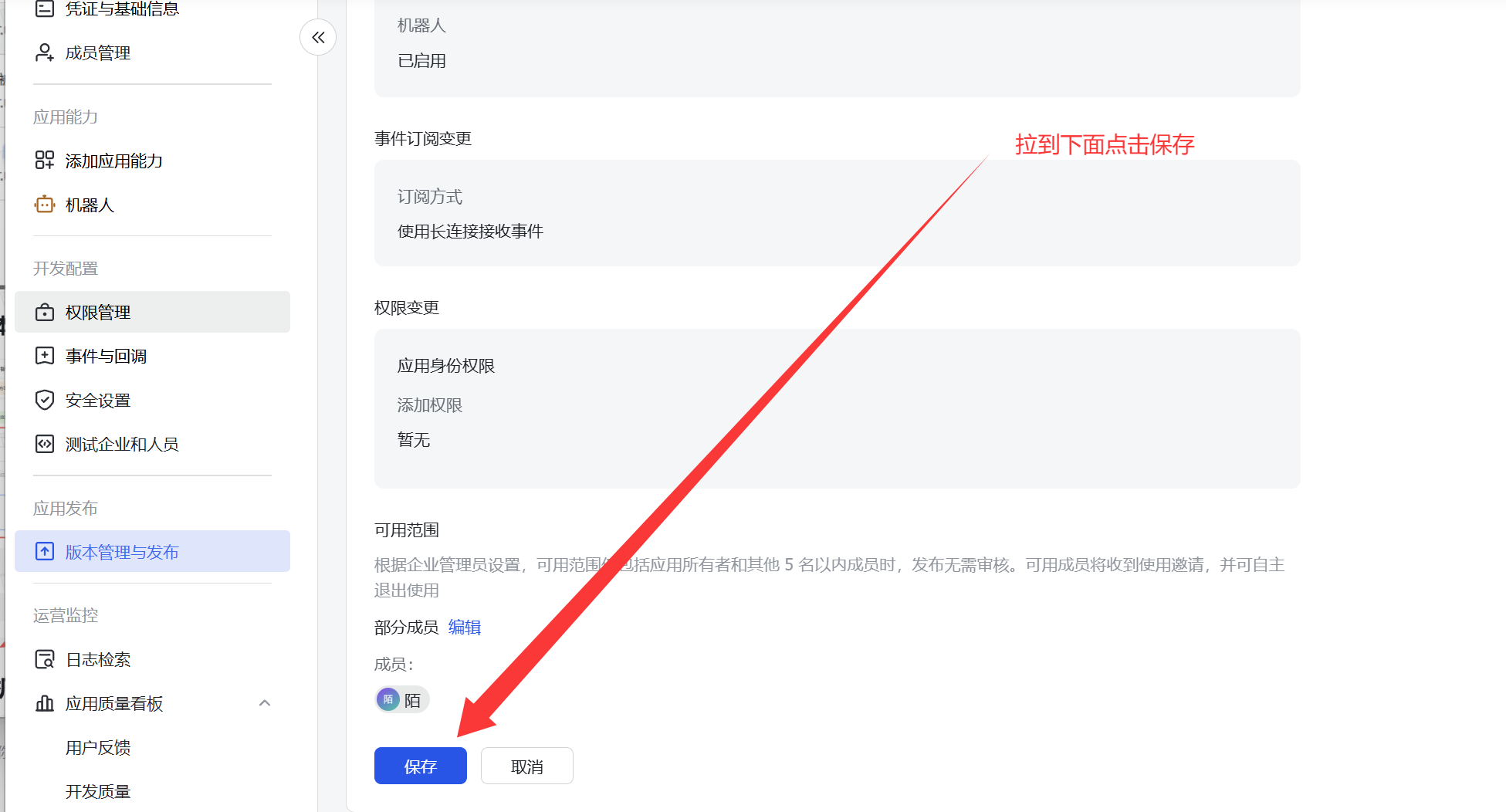This screenshot has height=812, width=1506.
Task: Open 事件与回调 configuration
Action: pyautogui.click(x=106, y=356)
